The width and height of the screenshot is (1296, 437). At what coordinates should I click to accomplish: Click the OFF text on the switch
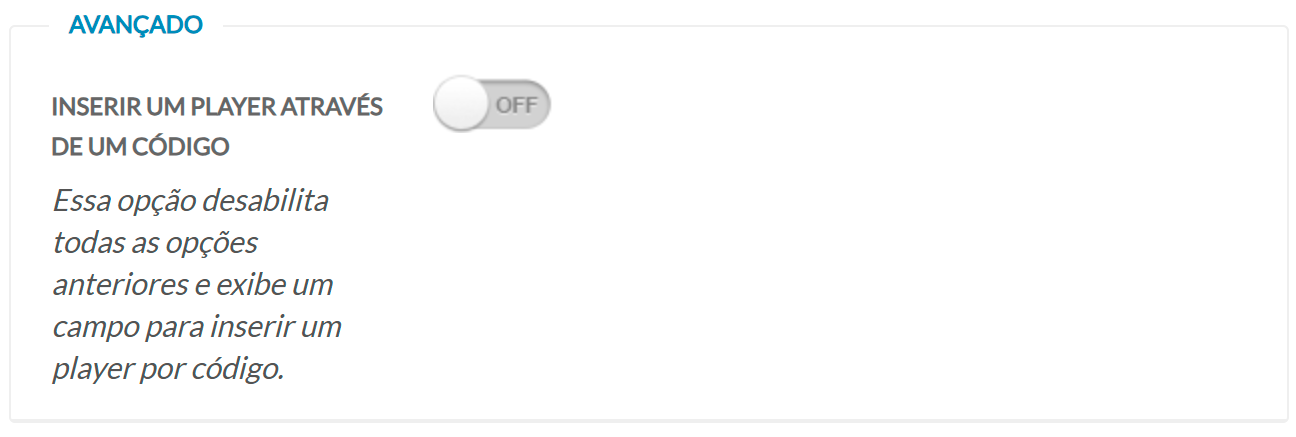[516, 105]
